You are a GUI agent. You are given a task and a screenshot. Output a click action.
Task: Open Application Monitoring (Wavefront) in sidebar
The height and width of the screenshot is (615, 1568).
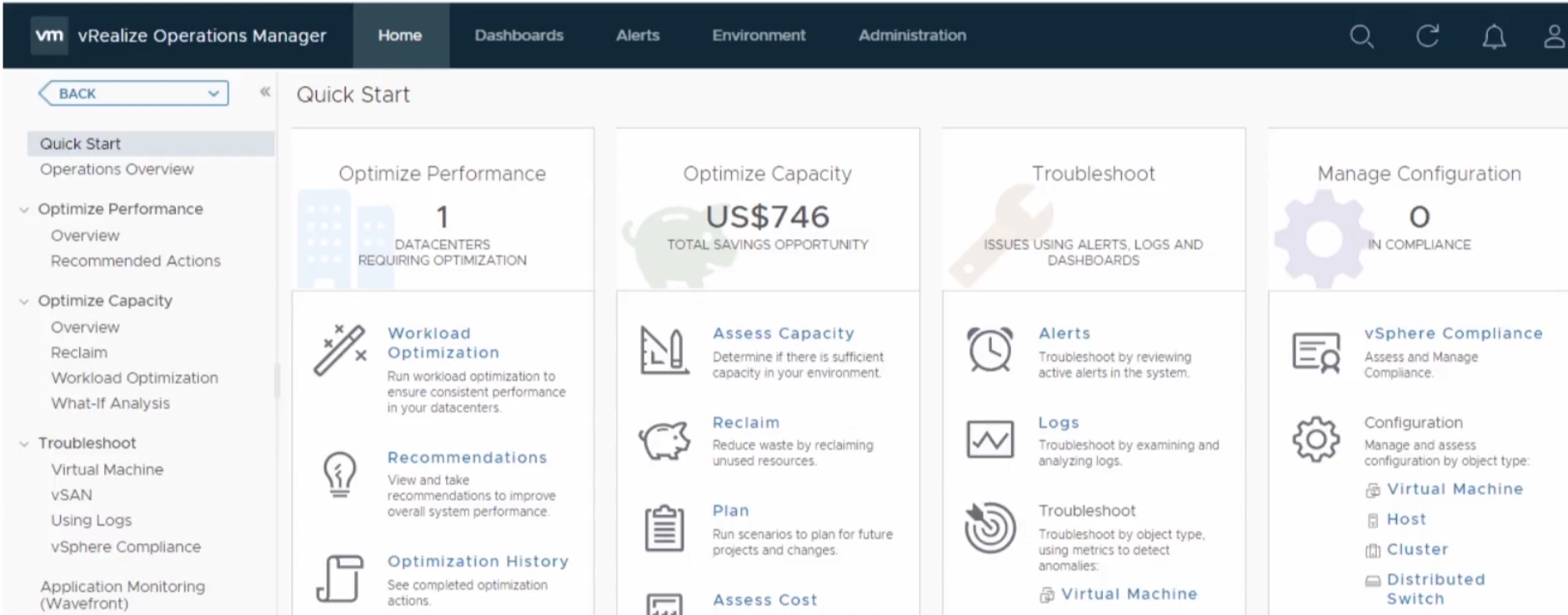[x=123, y=595]
